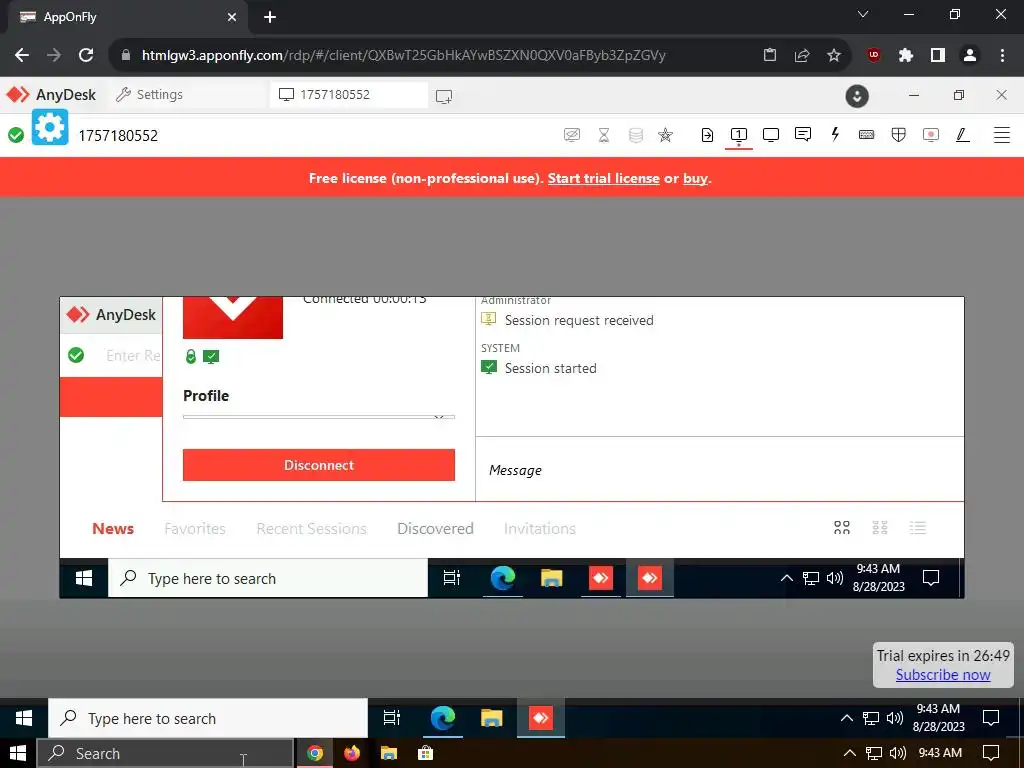
Task: Click the active AnyDesk icon in innermost taskbar
Action: [650, 578]
